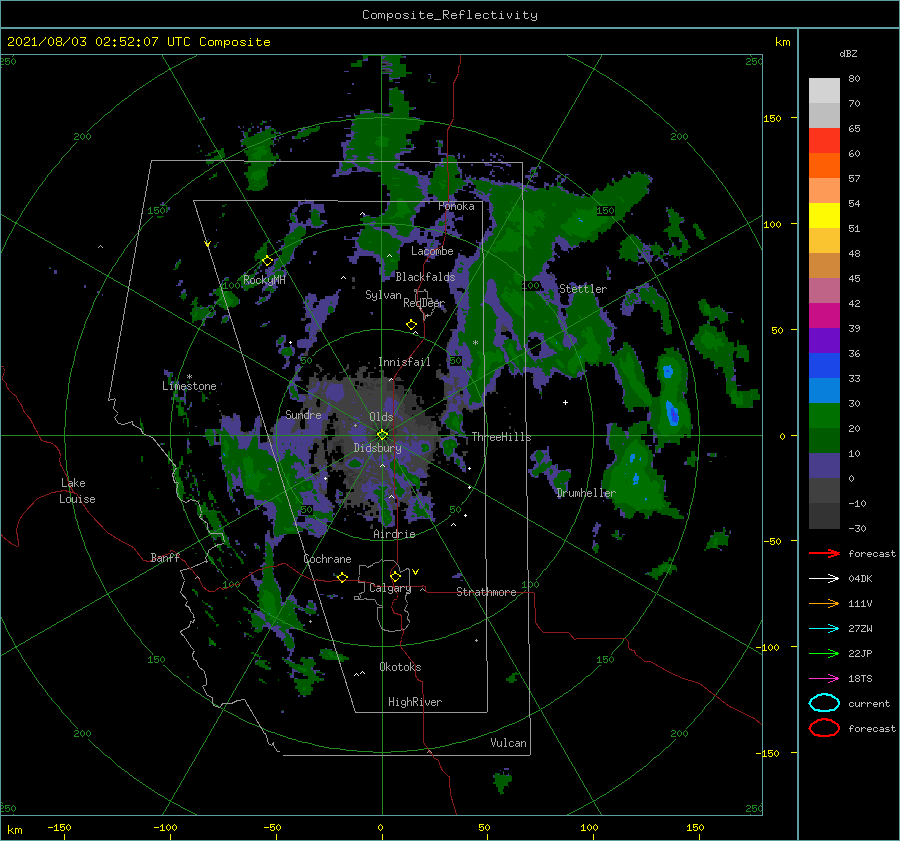The height and width of the screenshot is (841, 900).
Task: Click the Blackfalds city label
Action: (425, 277)
